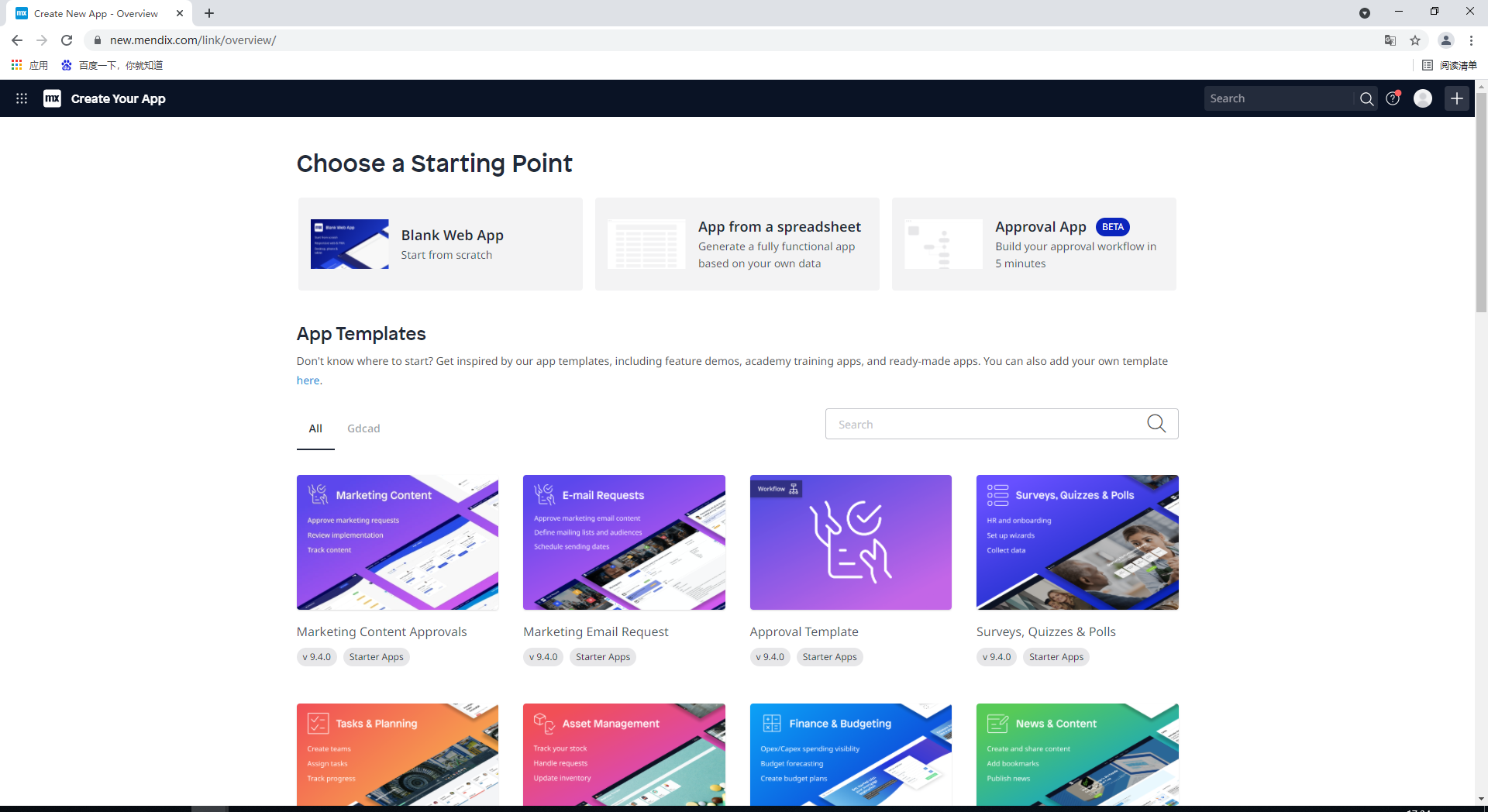Click the header Search field

click(1279, 98)
